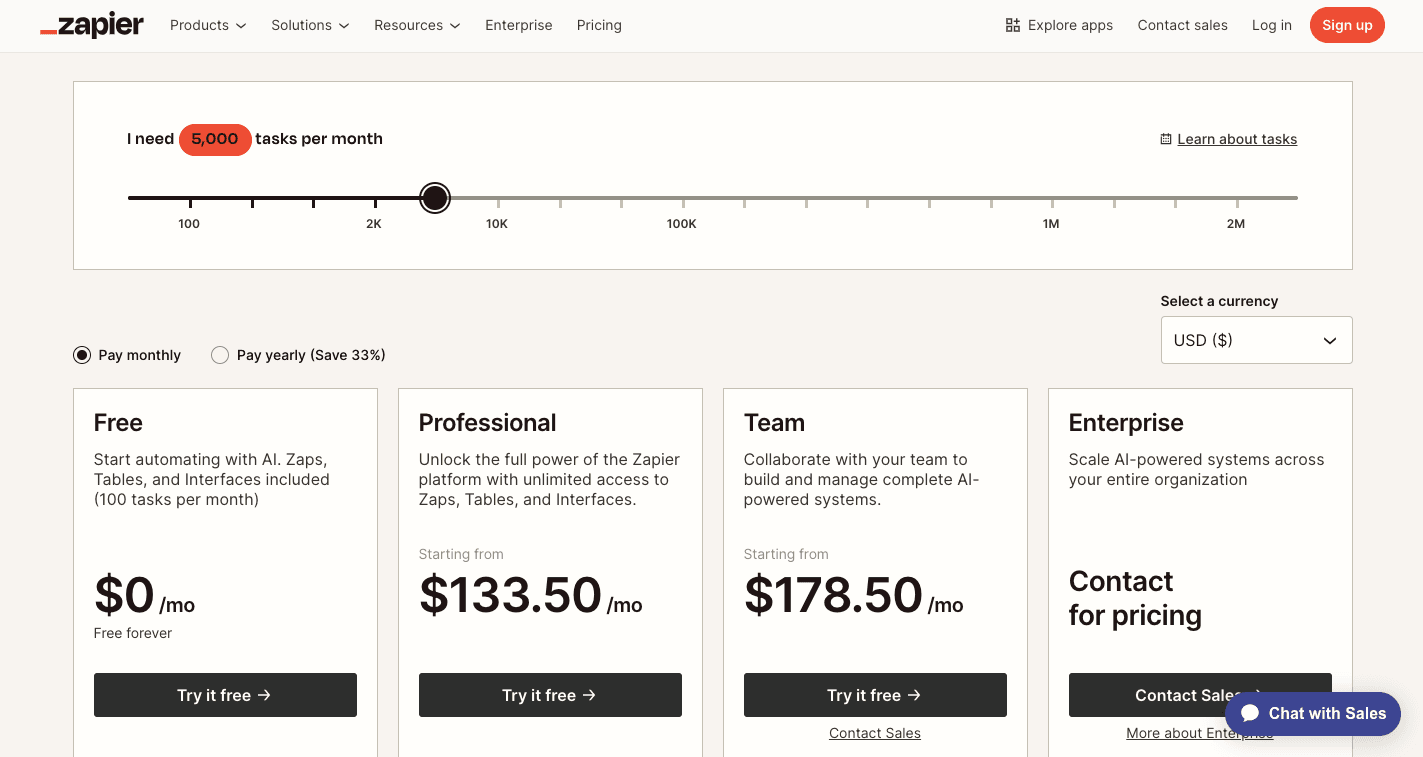Click the tasks per month slider handle
Image resolution: width=1423 pixels, height=757 pixels.
(435, 197)
